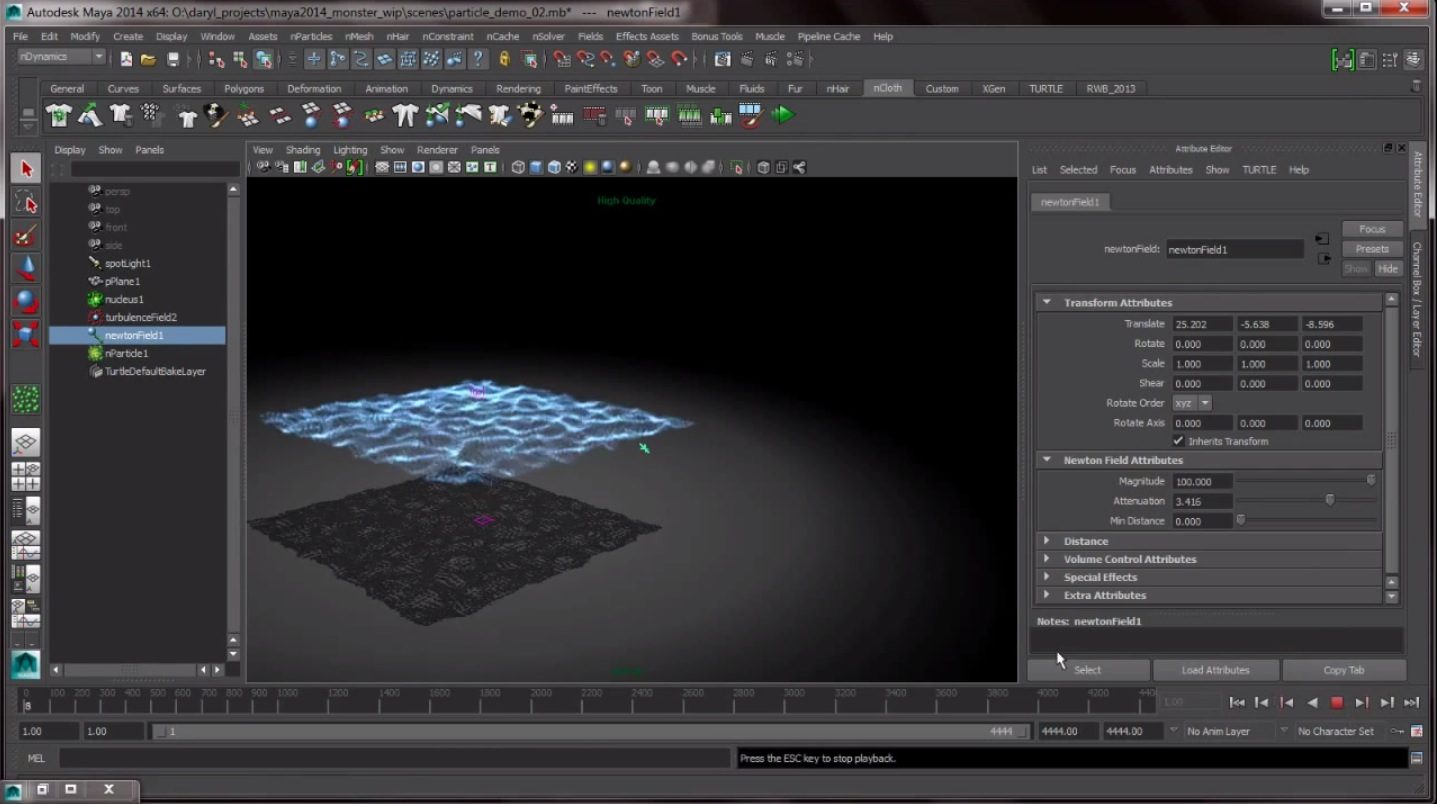This screenshot has height=804, width=1437.
Task: Open viewport Shading menu
Action: pyautogui.click(x=303, y=150)
